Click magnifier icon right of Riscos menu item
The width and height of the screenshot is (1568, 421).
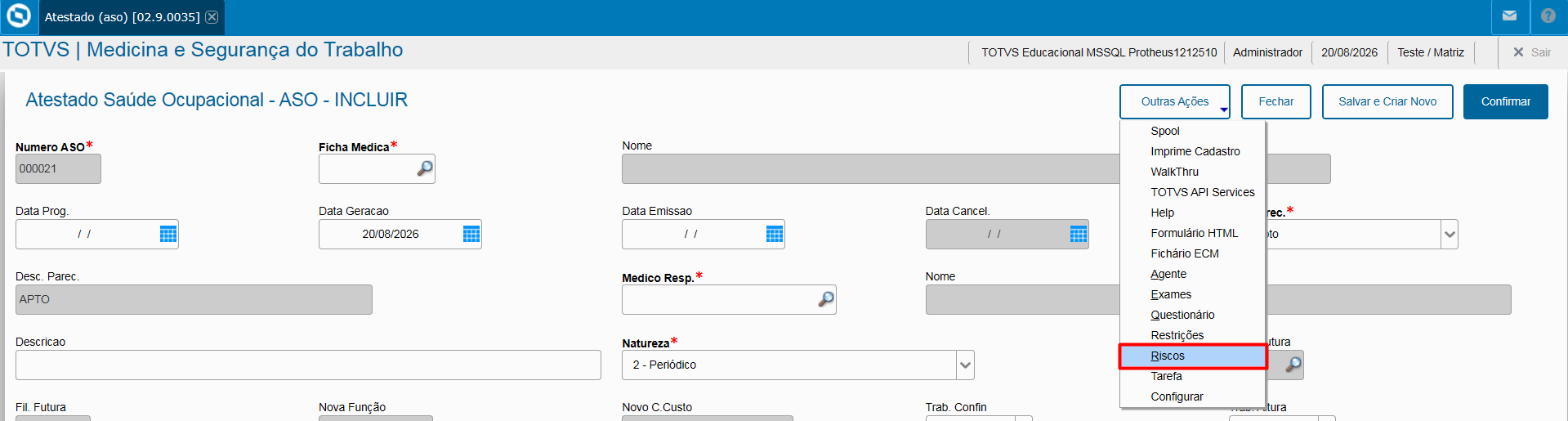1293,365
